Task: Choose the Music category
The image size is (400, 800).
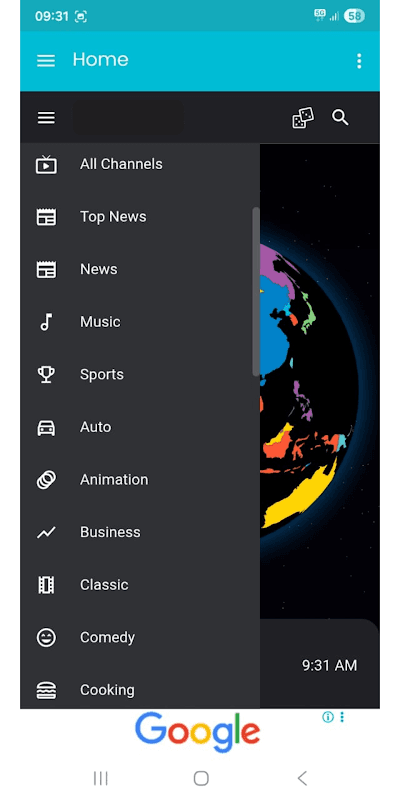Action: 140,322
